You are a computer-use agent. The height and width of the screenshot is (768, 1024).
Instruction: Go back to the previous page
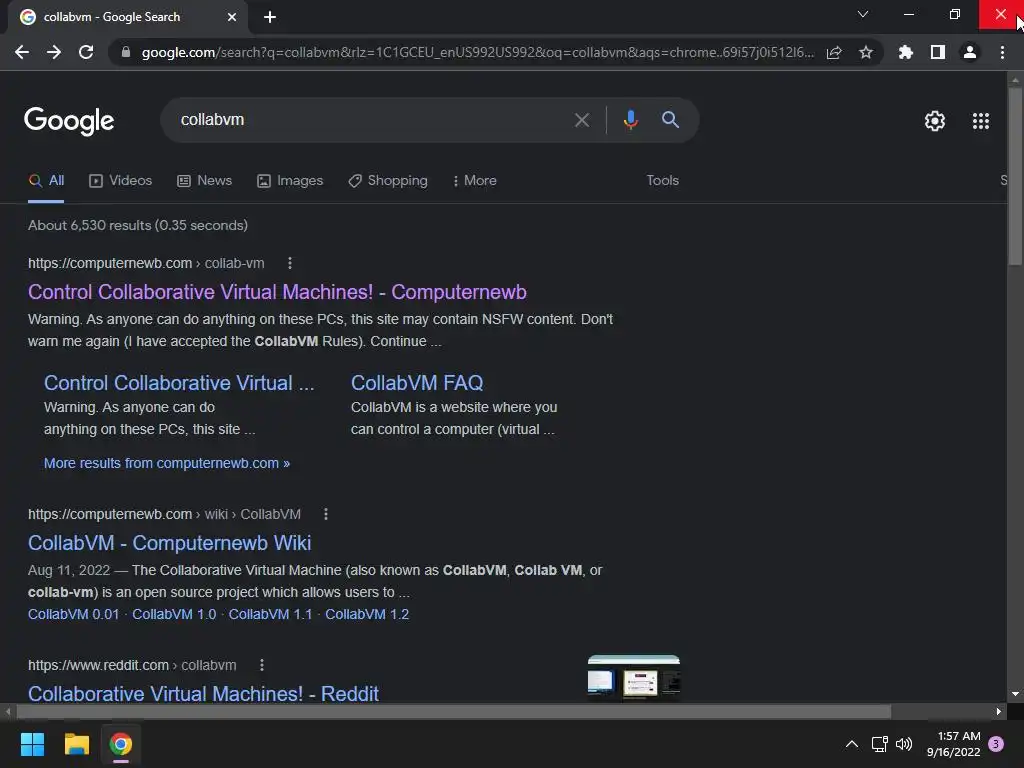(22, 52)
